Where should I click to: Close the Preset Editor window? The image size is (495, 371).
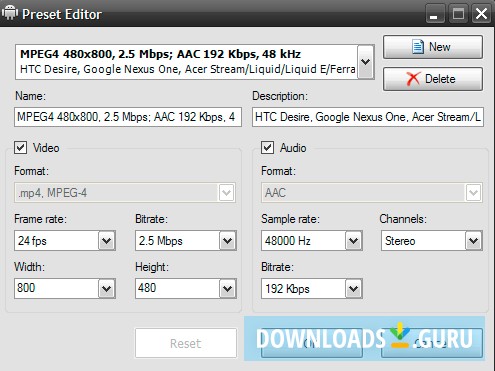(x=481, y=14)
